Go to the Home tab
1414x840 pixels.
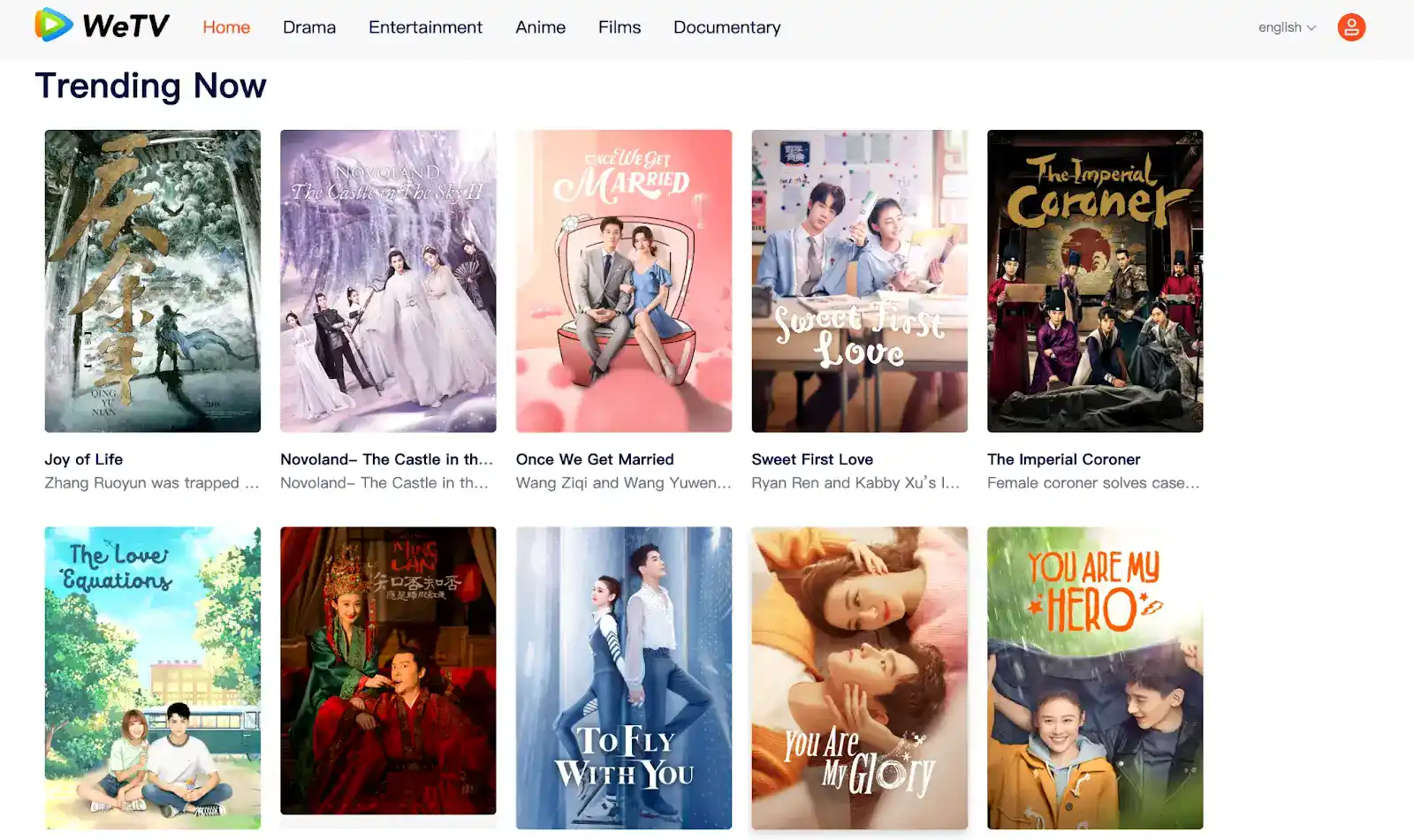(226, 27)
